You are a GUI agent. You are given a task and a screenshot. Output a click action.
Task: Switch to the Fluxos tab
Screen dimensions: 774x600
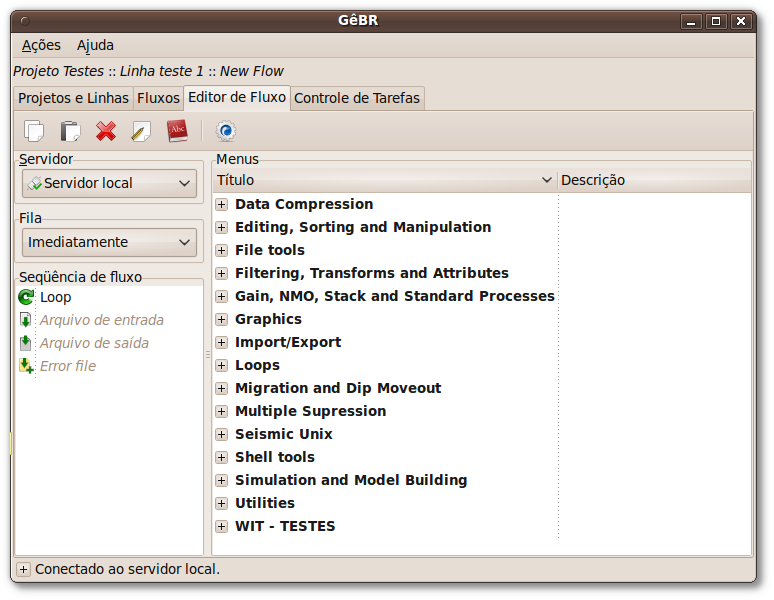pos(158,98)
